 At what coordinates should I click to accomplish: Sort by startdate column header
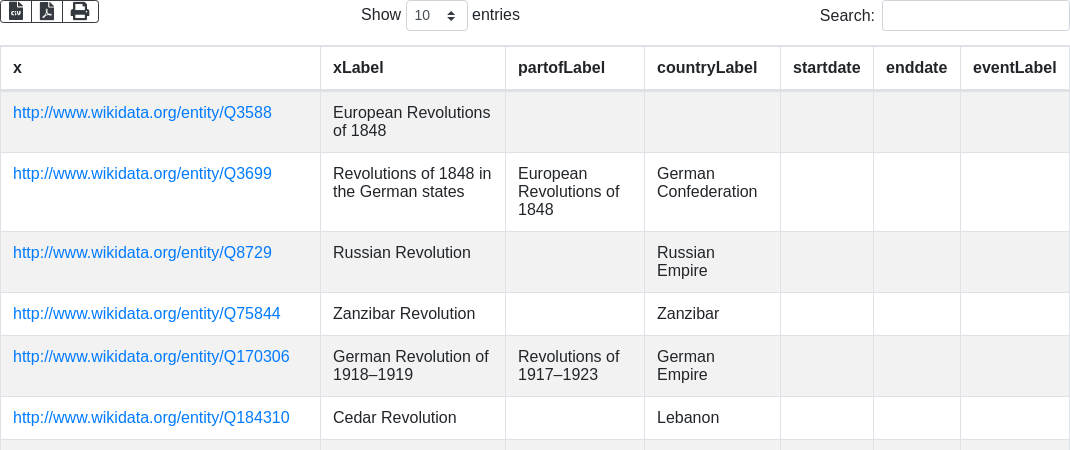pyautogui.click(x=826, y=68)
